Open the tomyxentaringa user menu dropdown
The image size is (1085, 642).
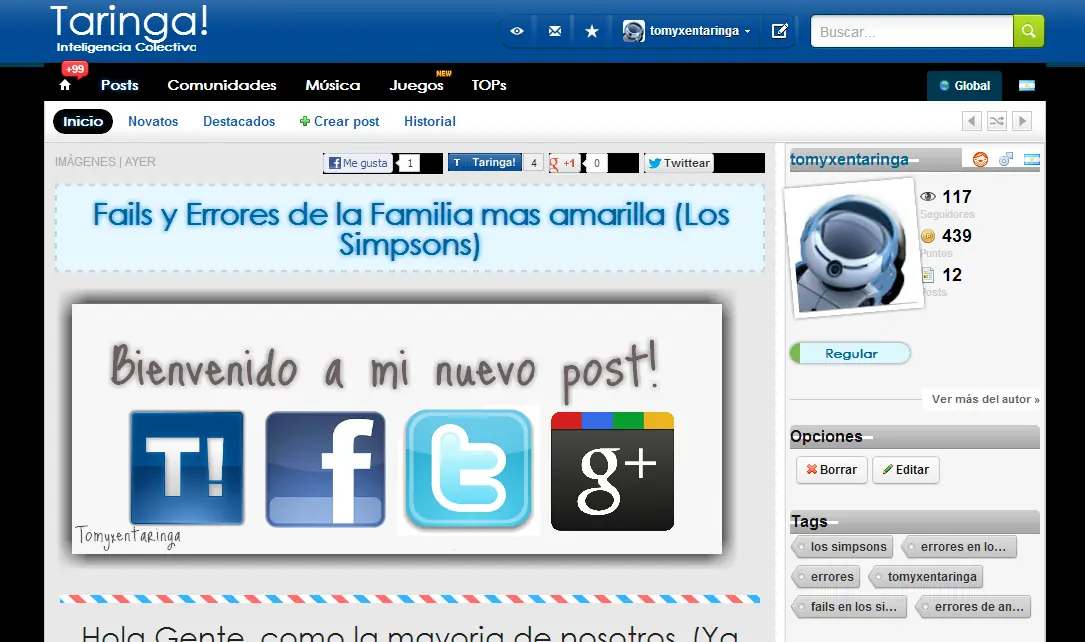[686, 31]
